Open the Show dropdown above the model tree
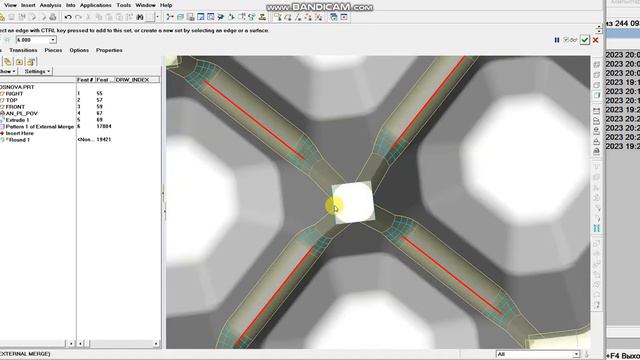 (x=7, y=71)
